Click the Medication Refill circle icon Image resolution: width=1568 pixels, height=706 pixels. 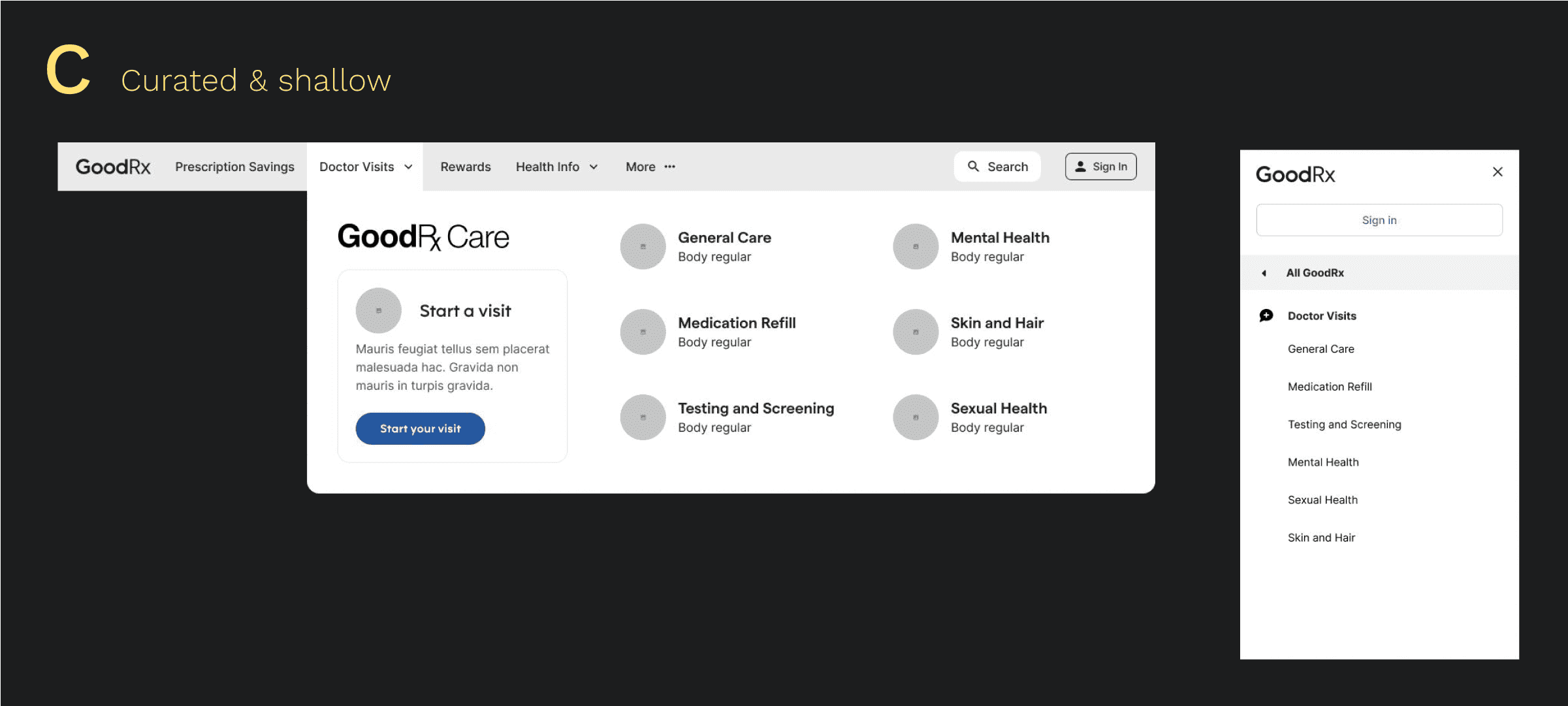(643, 332)
